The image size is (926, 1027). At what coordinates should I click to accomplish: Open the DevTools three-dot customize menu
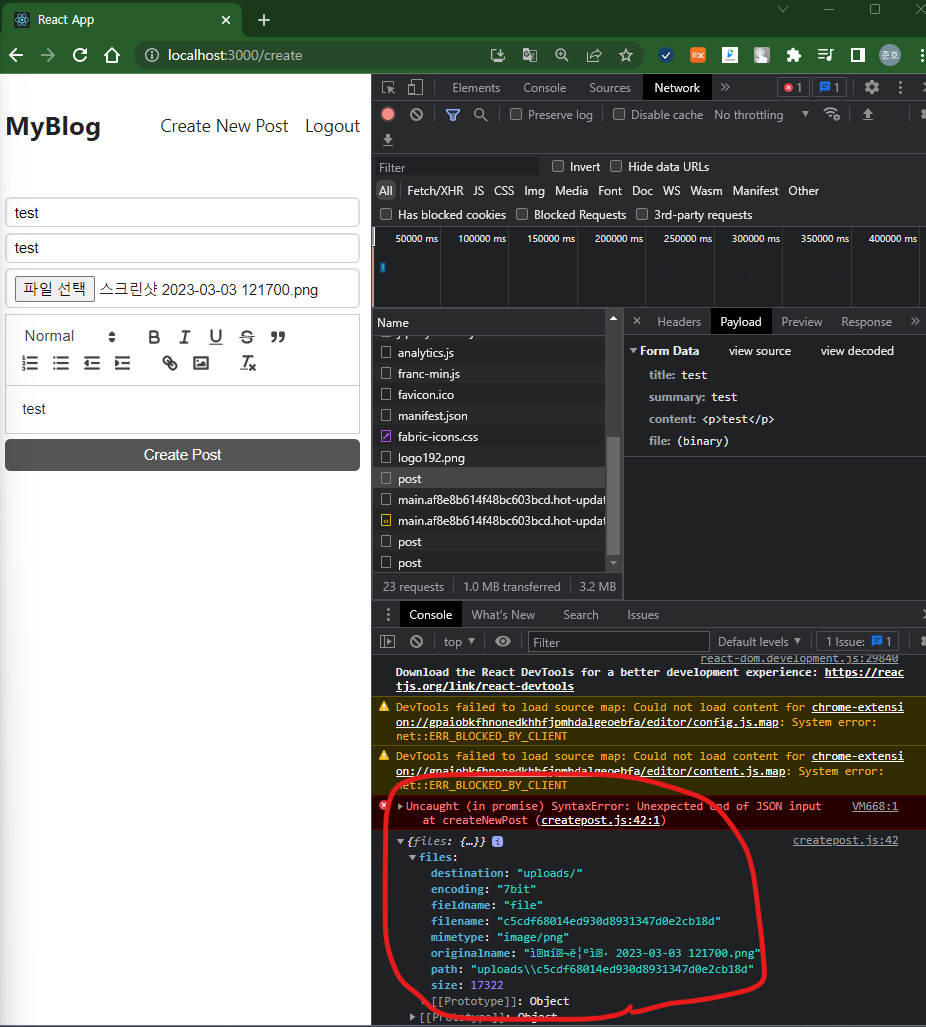(x=900, y=87)
